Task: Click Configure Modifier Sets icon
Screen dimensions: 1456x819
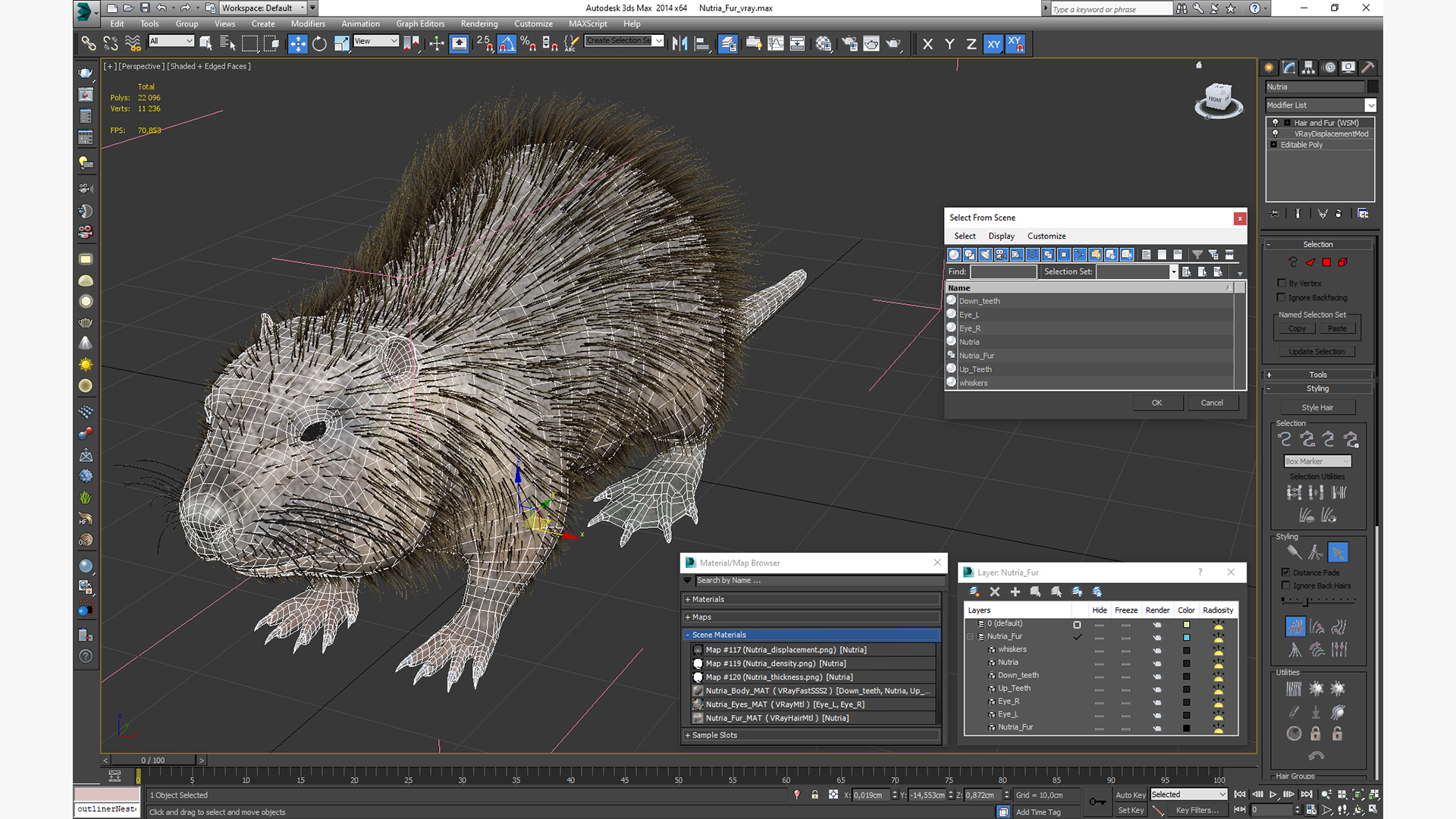Action: point(1363,214)
